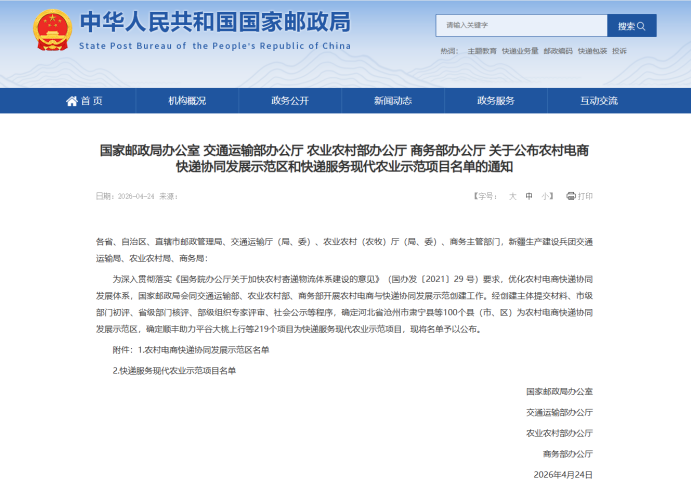Set font size to small (小)
692x488 pixels.
pyautogui.click(x=546, y=196)
